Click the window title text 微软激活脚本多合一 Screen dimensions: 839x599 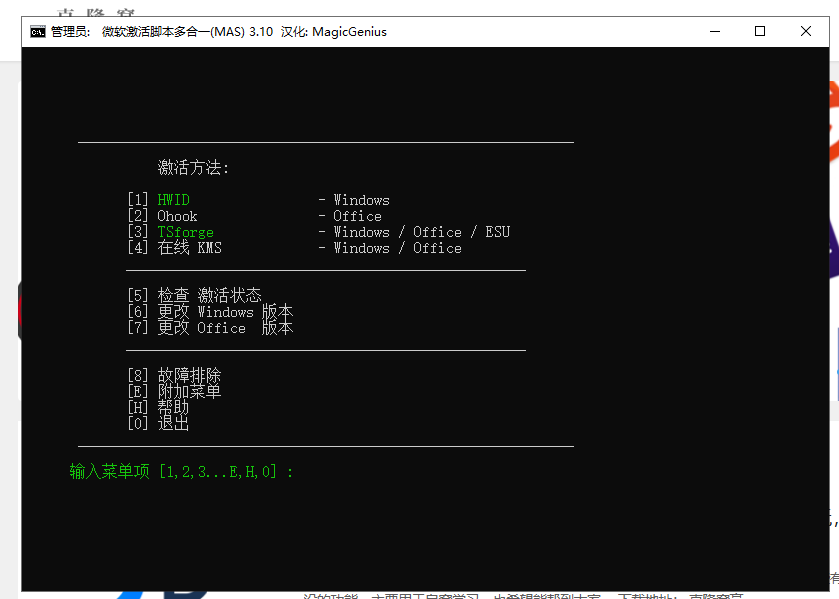158,31
